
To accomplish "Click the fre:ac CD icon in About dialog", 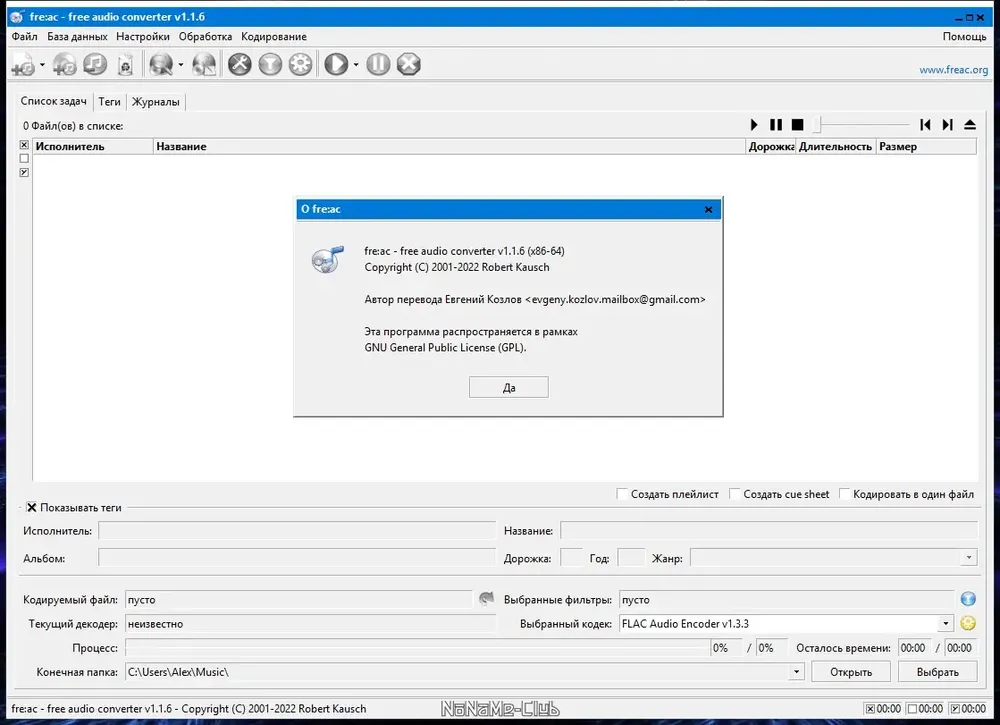I will click(x=328, y=260).
